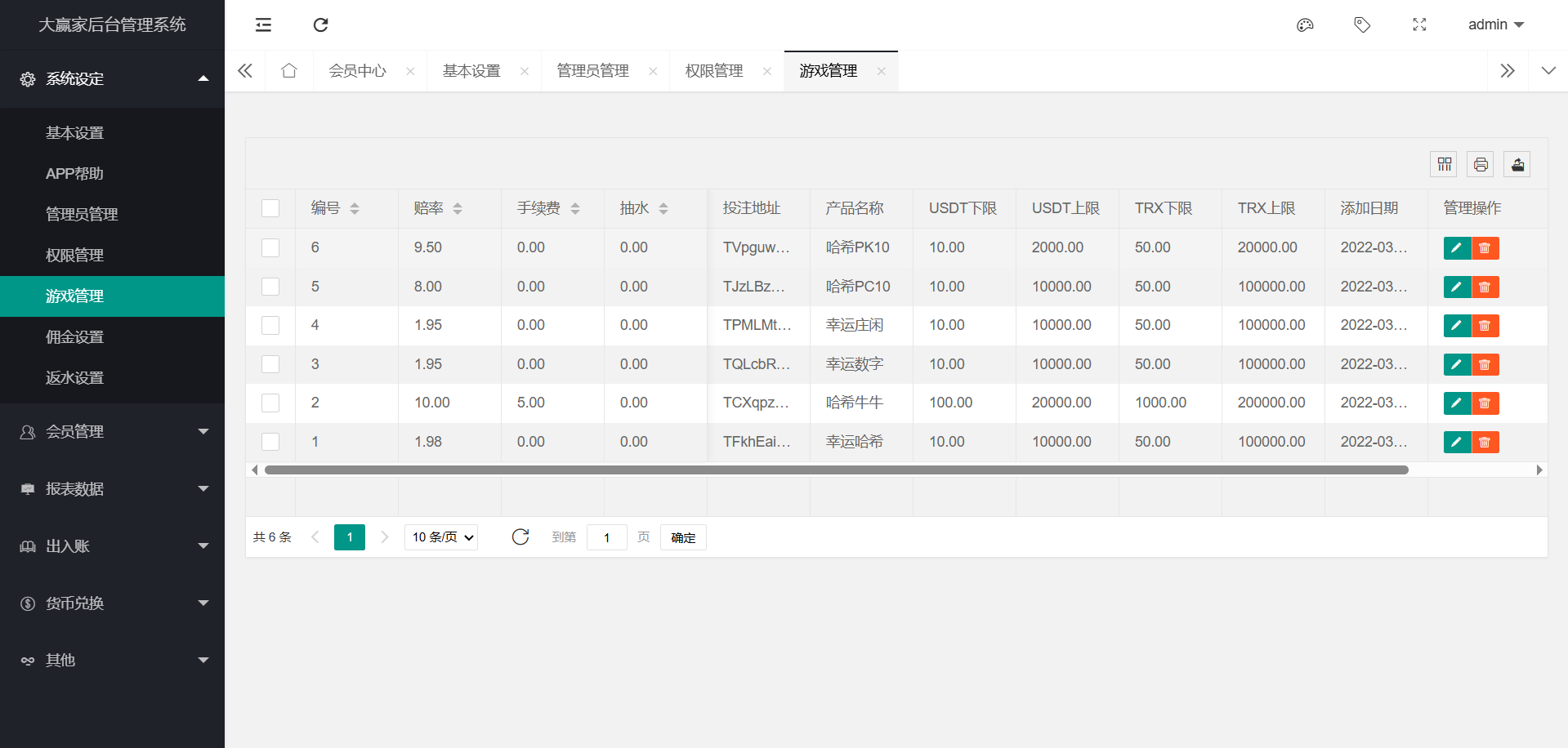Go to the home tab icon
Image resolution: width=1568 pixels, height=748 pixels.
point(289,71)
